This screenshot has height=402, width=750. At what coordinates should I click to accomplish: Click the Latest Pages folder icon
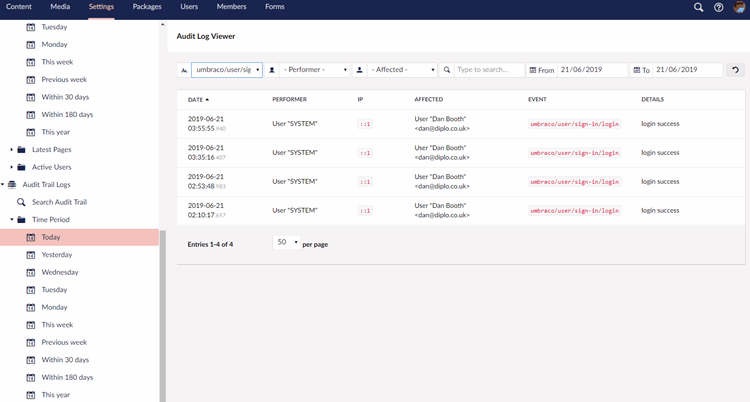[x=21, y=150]
